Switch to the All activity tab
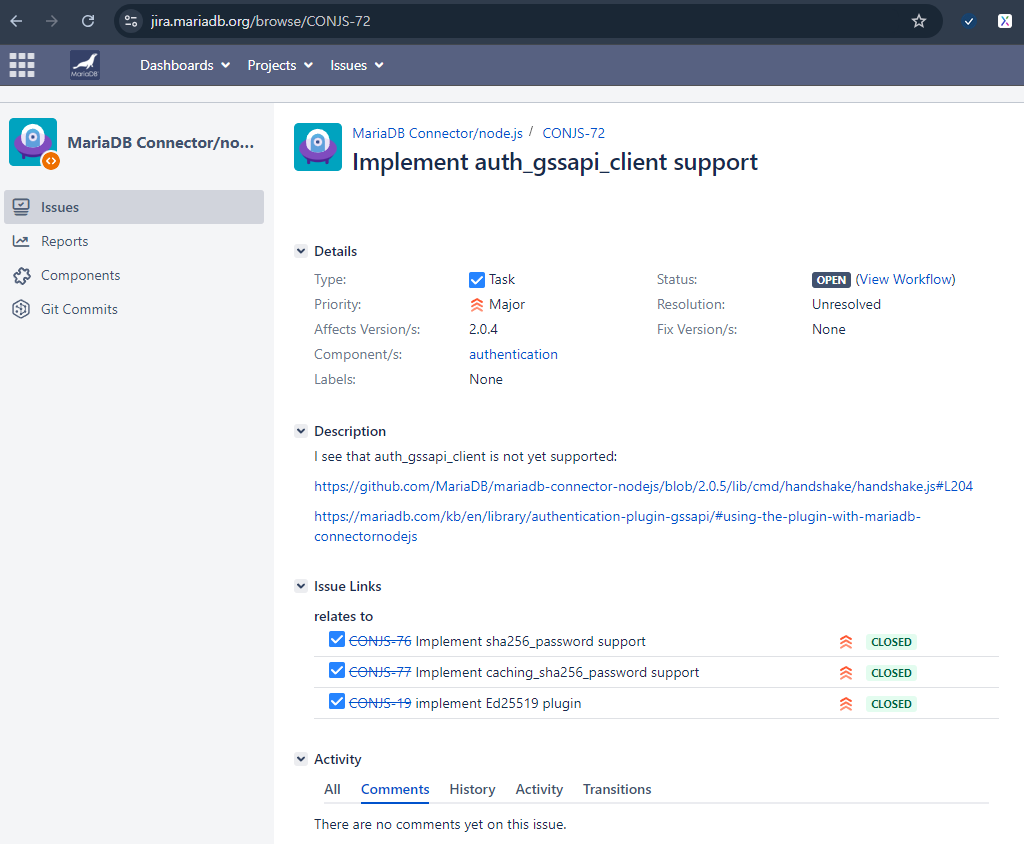The width and height of the screenshot is (1024, 844). click(332, 789)
